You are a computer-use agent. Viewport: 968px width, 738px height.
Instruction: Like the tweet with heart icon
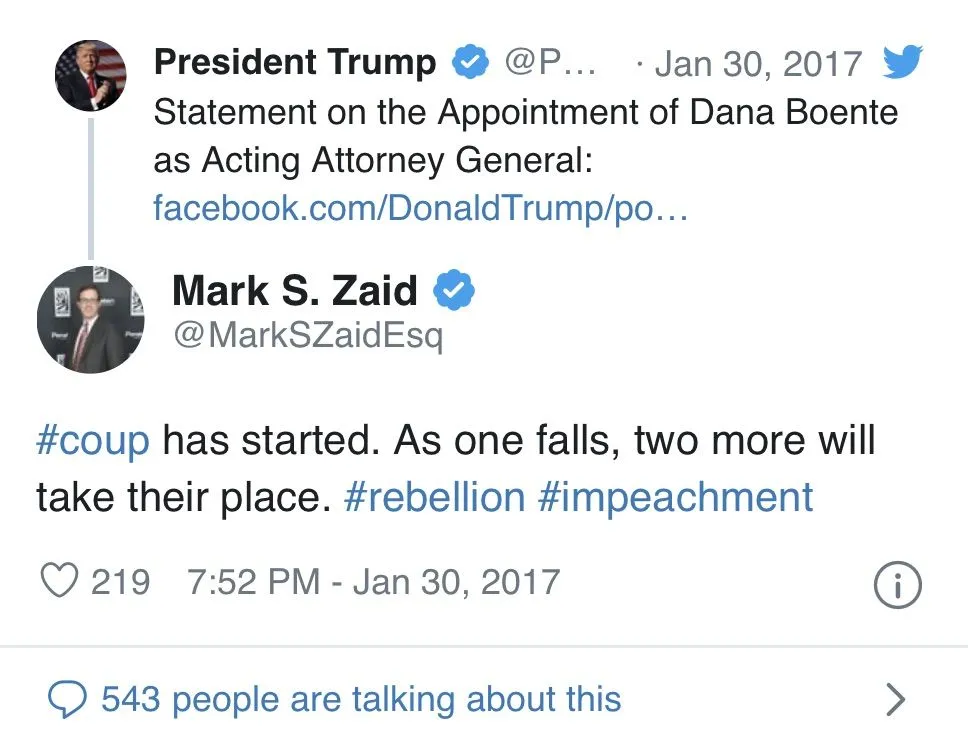click(59, 582)
